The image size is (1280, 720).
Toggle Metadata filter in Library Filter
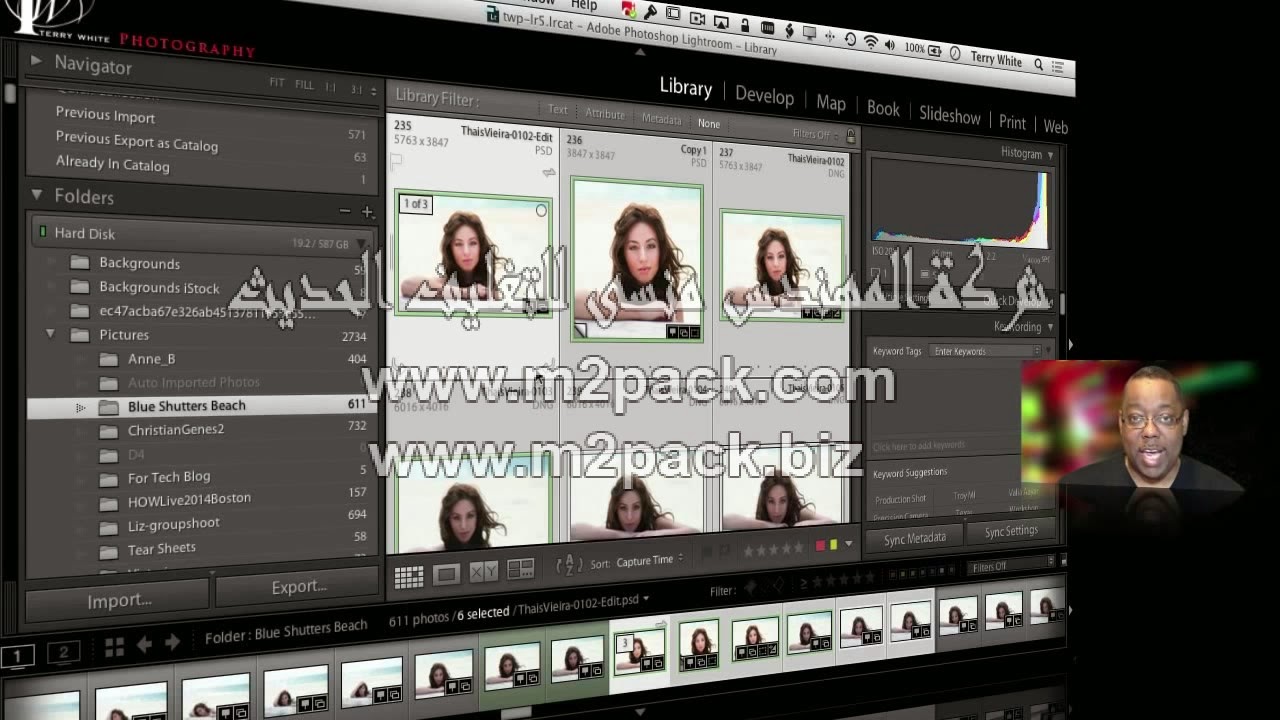pos(661,119)
